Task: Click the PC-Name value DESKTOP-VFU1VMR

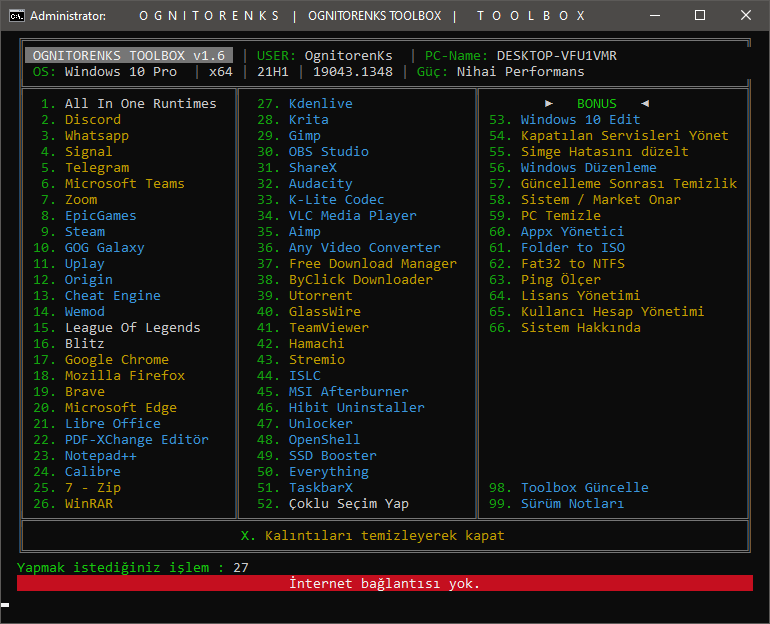Action: [x=556, y=55]
